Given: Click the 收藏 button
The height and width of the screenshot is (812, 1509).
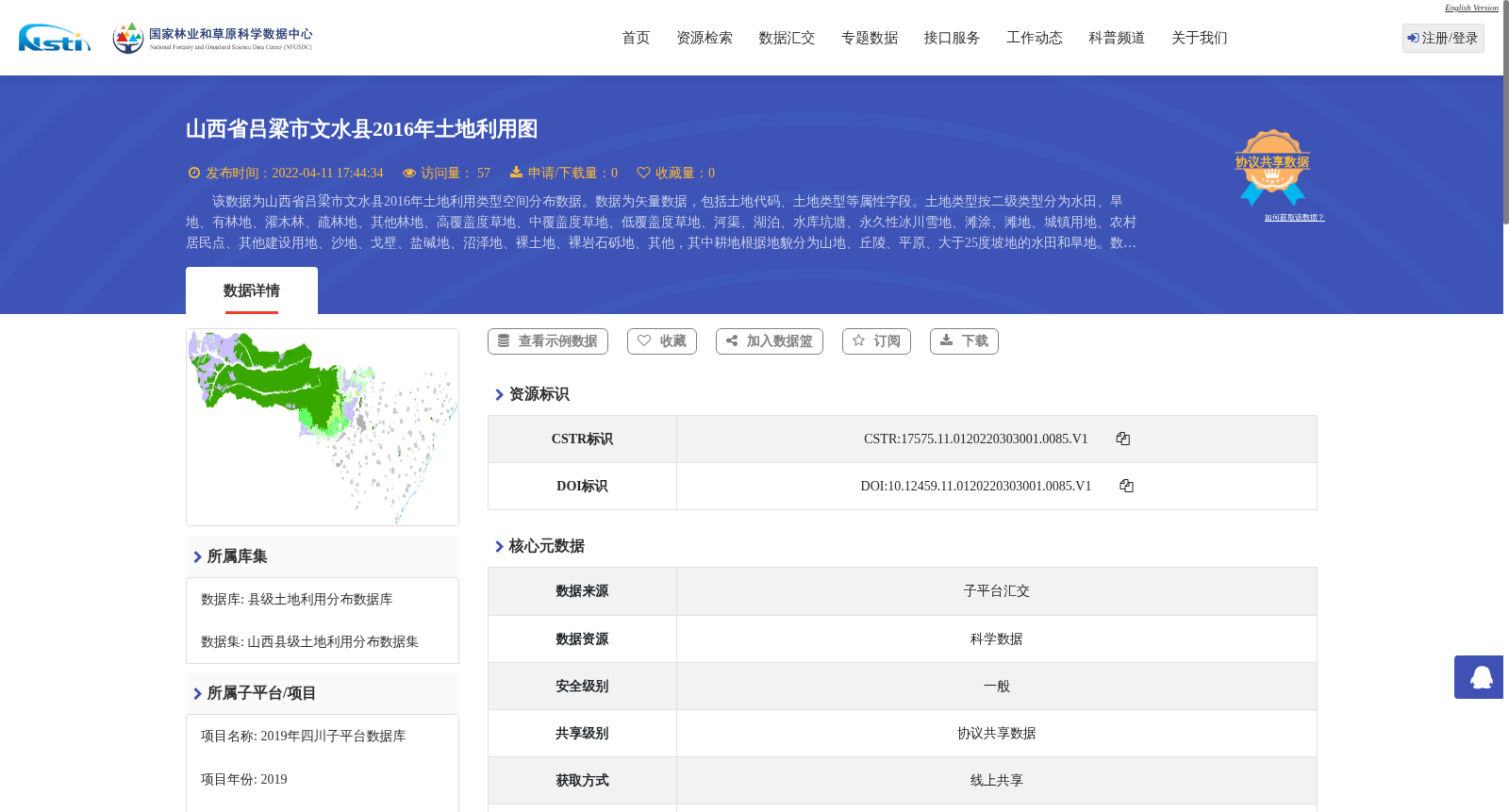Looking at the screenshot, I should [662, 341].
